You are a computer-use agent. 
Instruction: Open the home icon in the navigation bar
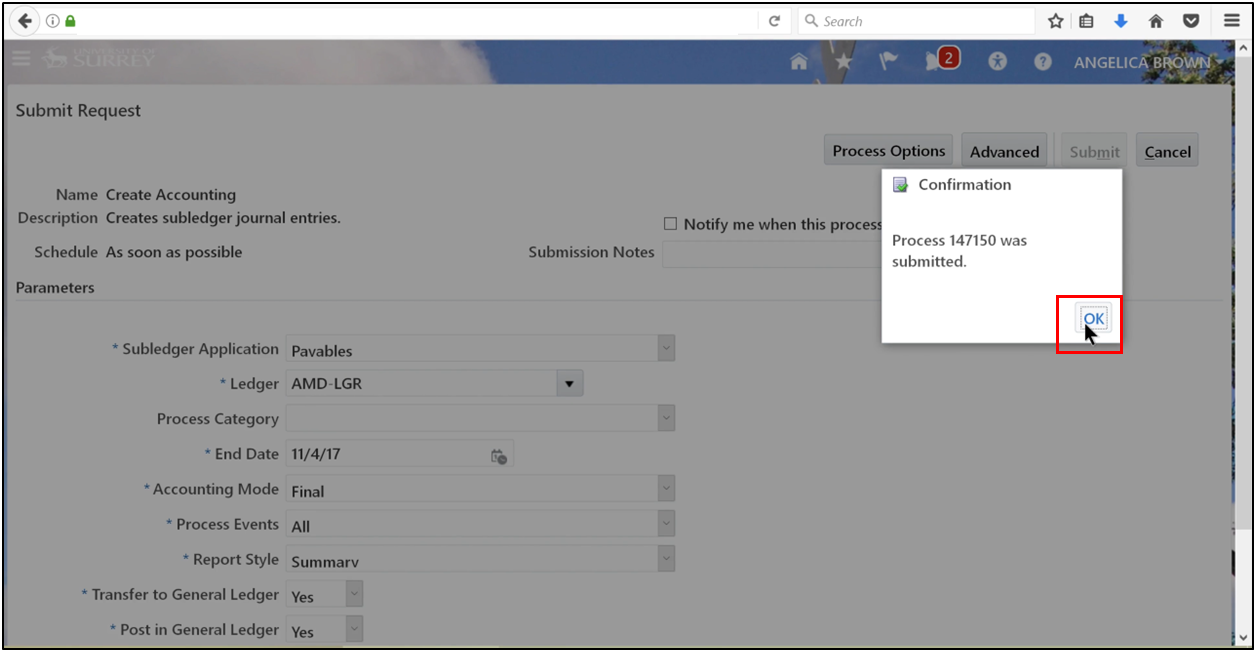coord(798,61)
